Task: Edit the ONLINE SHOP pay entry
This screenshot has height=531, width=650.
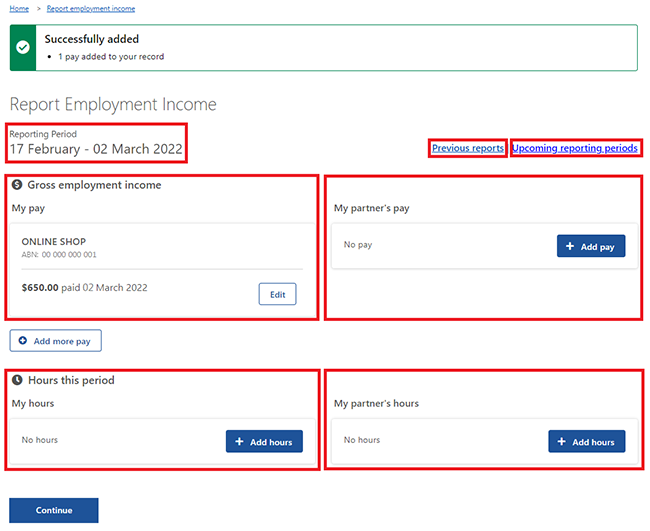Action: (x=277, y=294)
